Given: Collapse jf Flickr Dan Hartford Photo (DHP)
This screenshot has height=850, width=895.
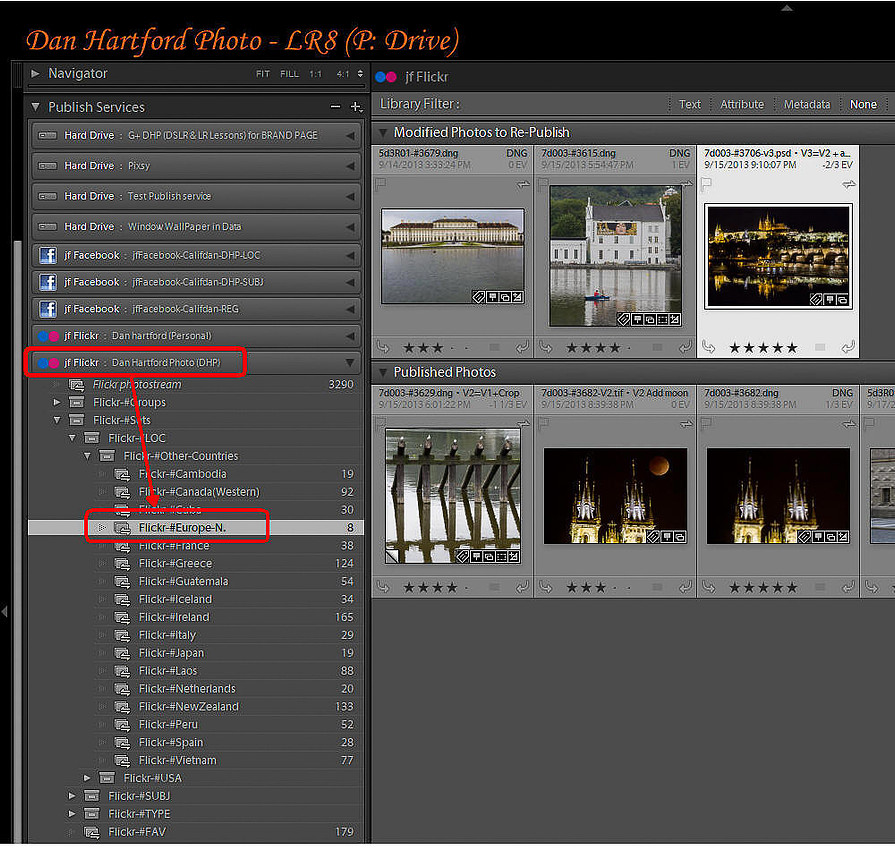Looking at the screenshot, I should point(350,363).
